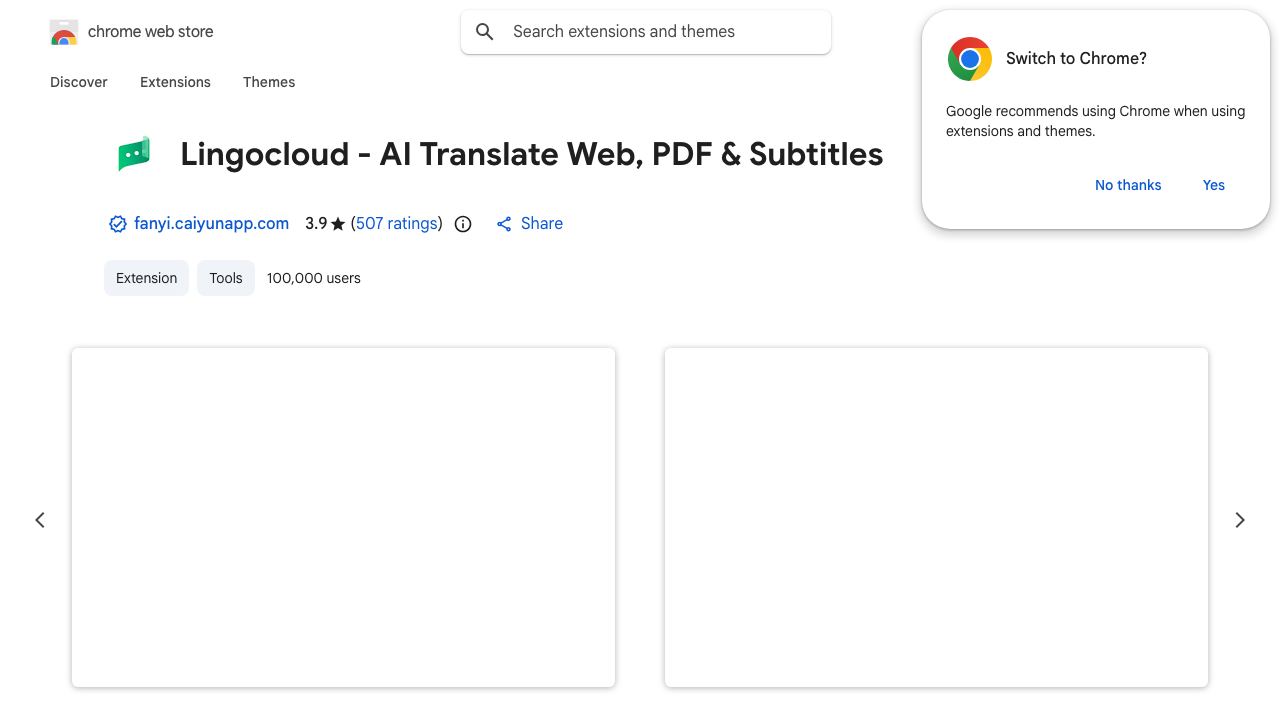Open the Themes tab
The width and height of the screenshot is (1280, 720).
point(269,82)
